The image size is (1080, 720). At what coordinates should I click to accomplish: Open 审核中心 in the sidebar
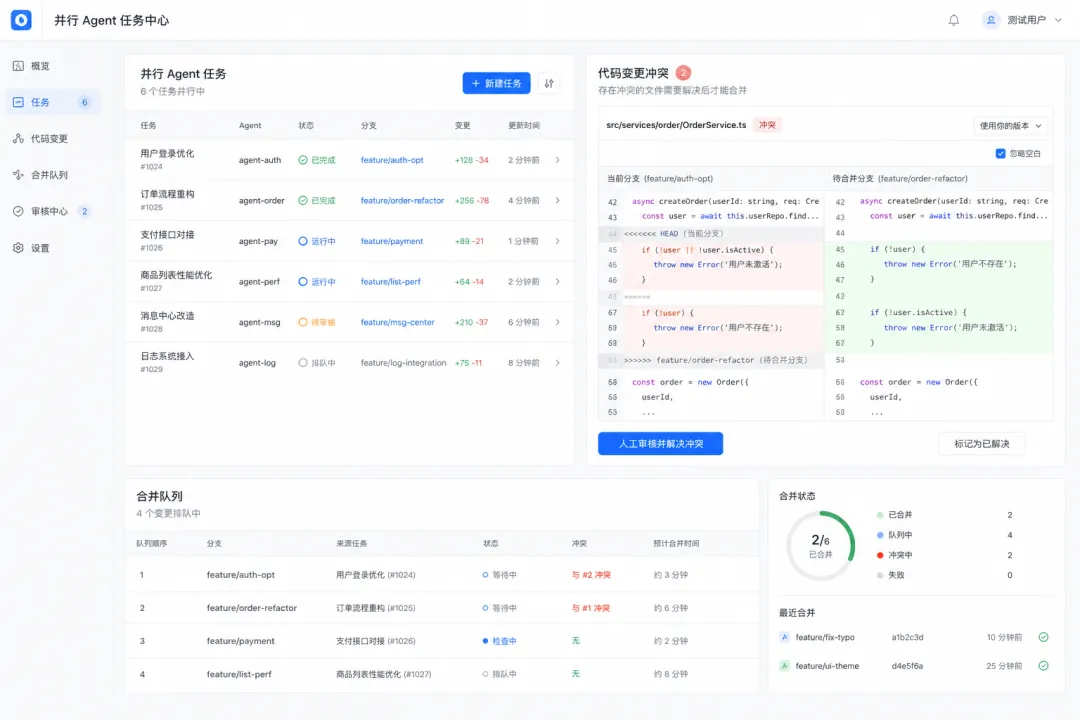click(52, 212)
